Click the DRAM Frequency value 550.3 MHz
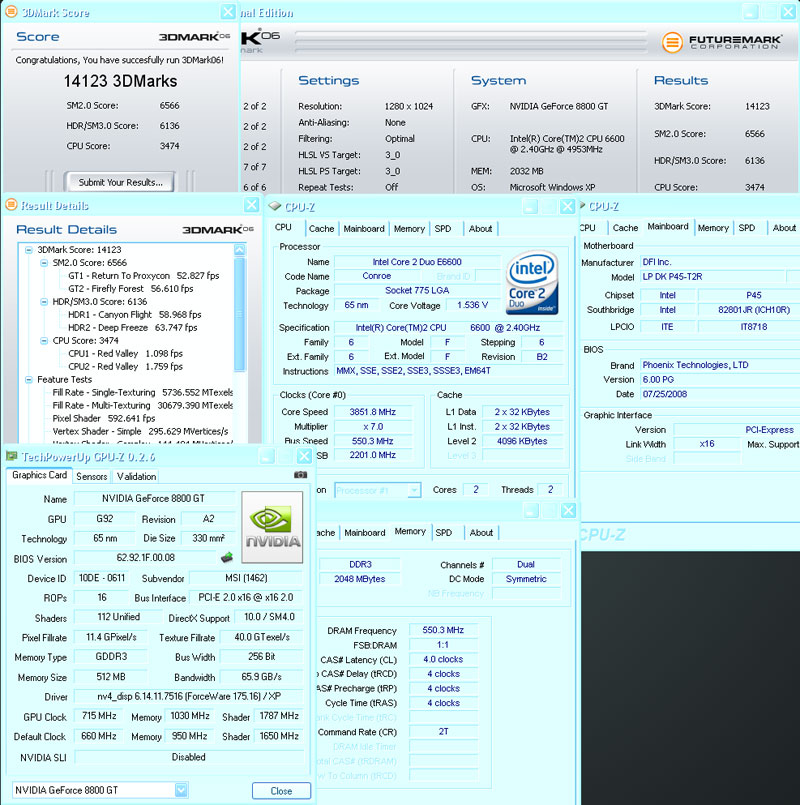800x805 pixels. click(x=443, y=630)
